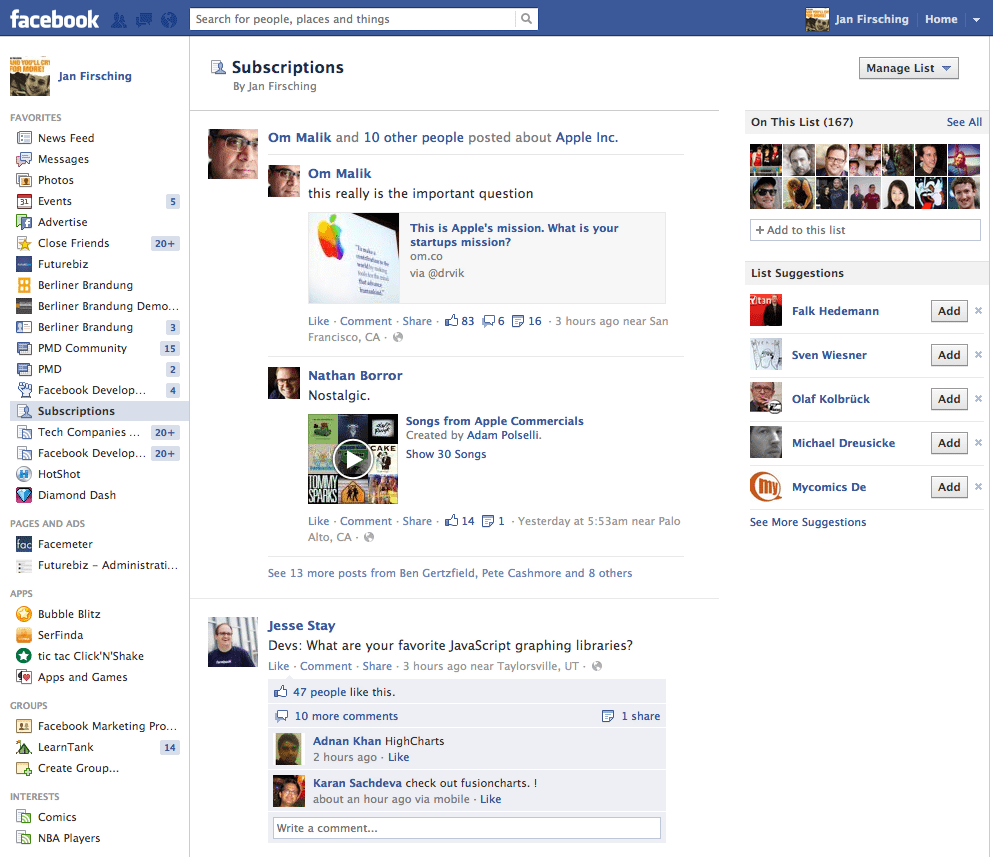Open friend requests icon in top bar

point(118,20)
